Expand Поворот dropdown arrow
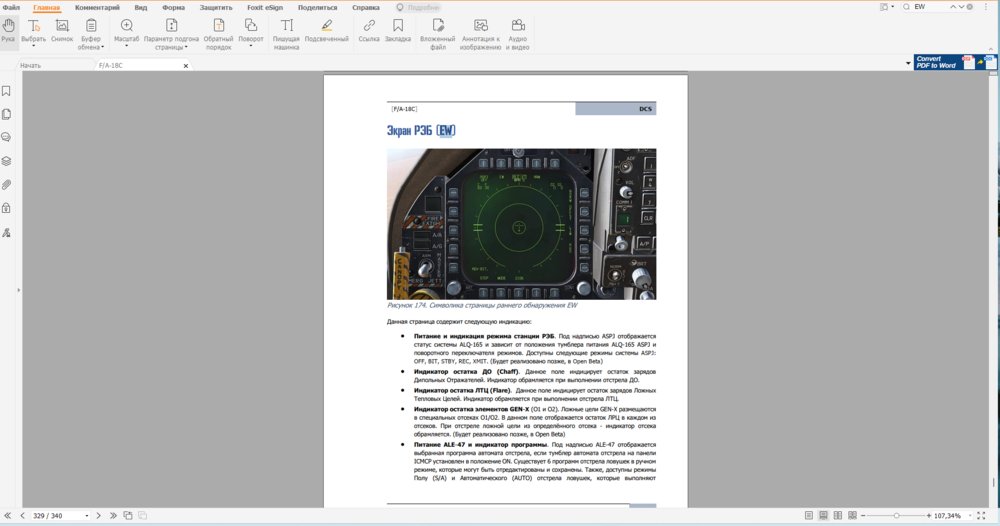The image size is (1000, 526). 251,46
